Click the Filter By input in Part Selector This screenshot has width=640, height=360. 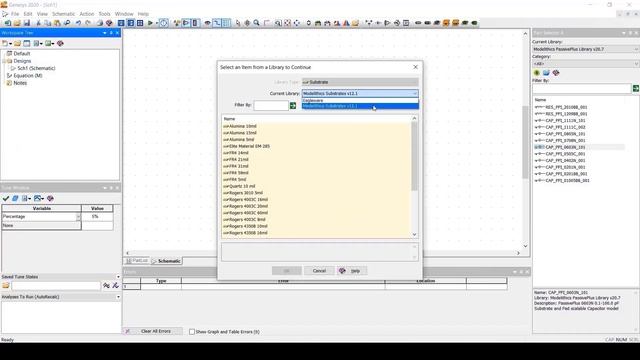pos(582,88)
